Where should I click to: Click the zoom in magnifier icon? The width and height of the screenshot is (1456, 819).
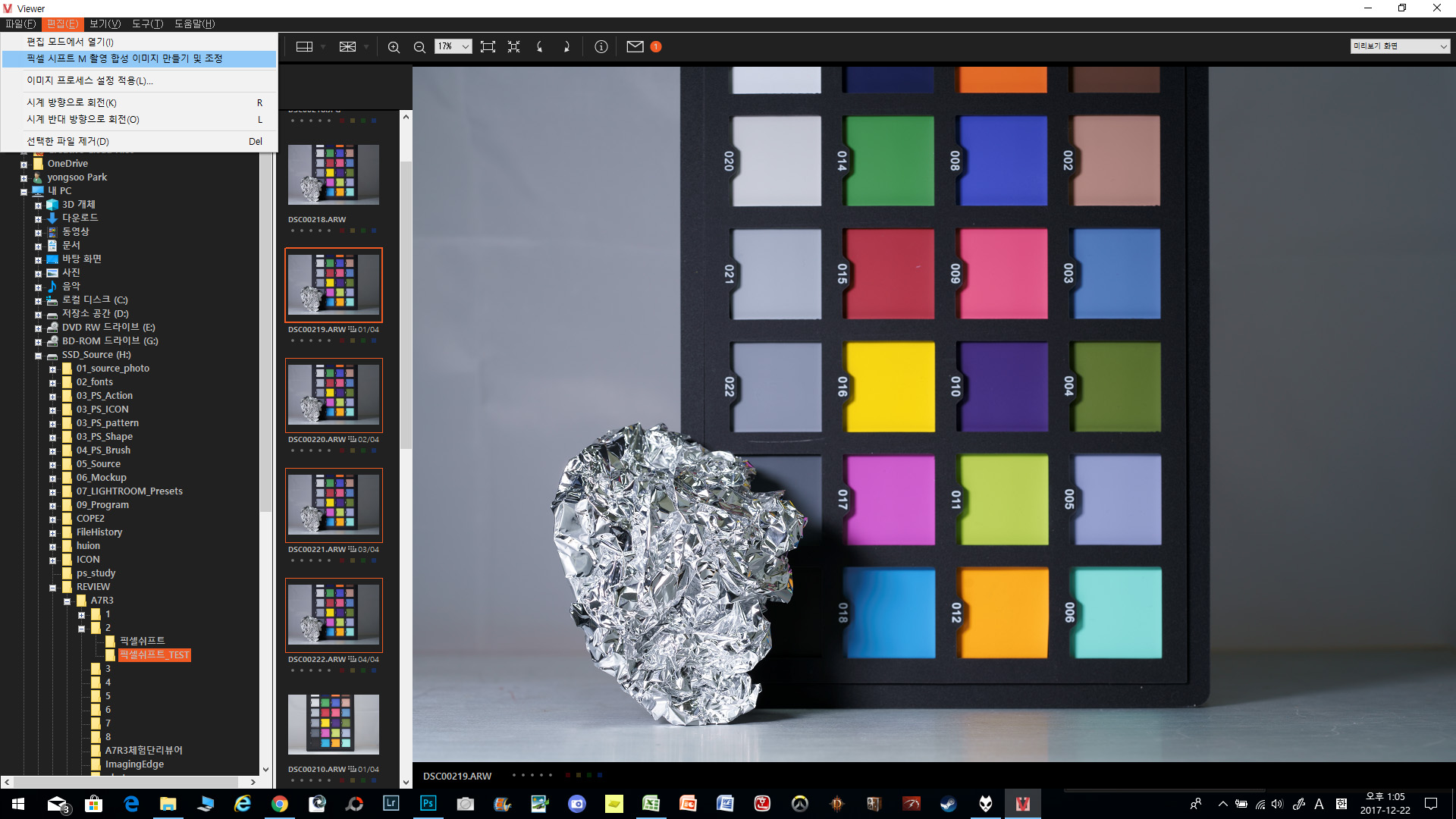tap(394, 47)
